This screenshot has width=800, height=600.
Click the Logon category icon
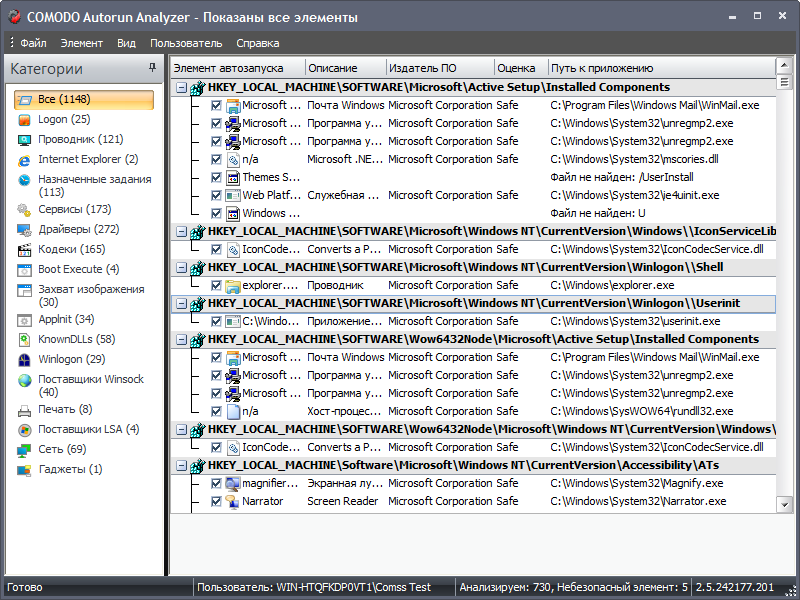[24, 120]
